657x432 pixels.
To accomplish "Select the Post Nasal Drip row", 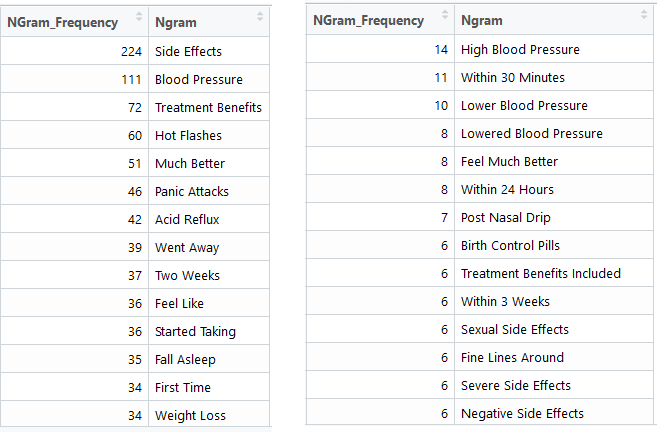I will click(505, 217).
